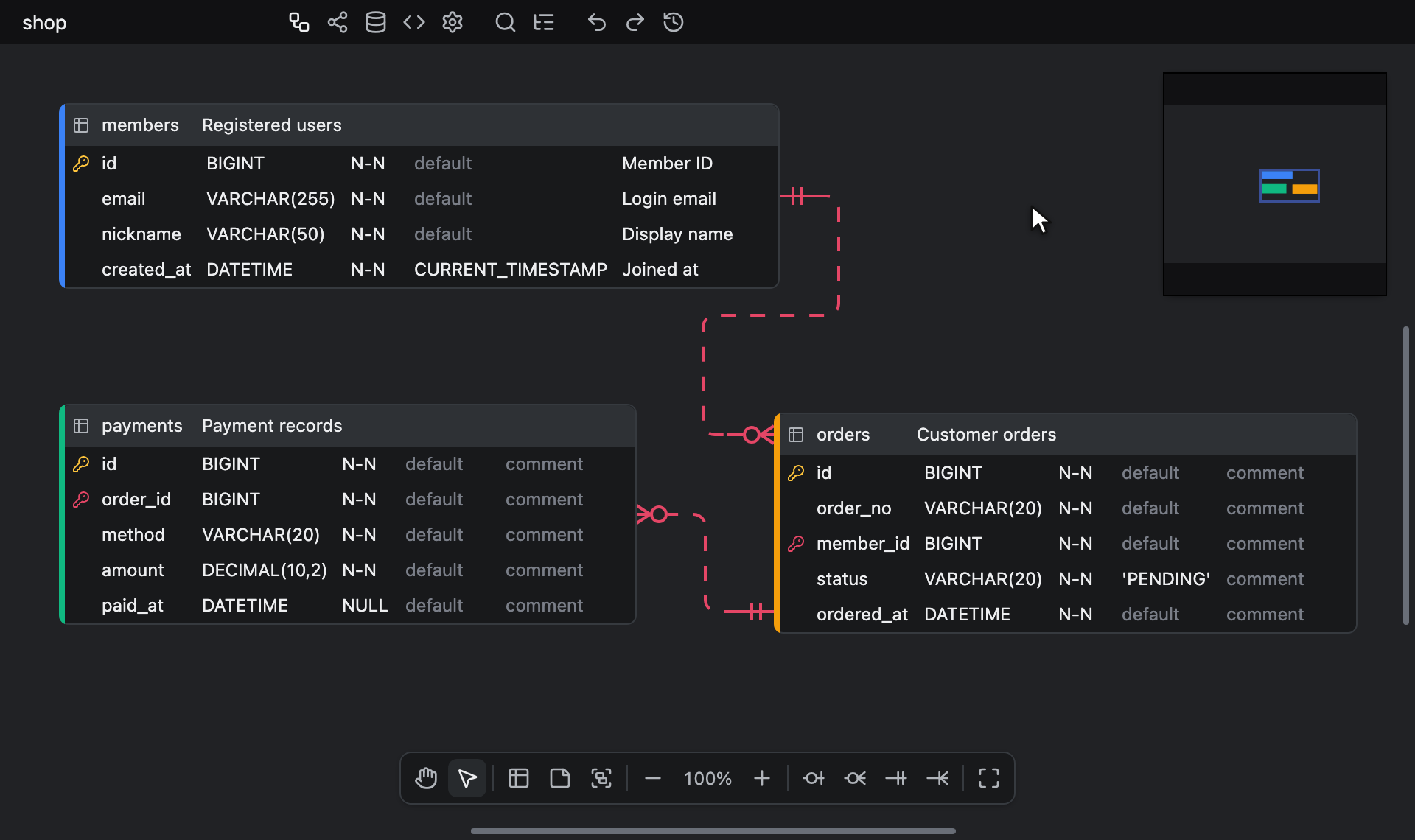The width and height of the screenshot is (1415, 840).
Task: Toggle N-N on payments paid_at NULL cell
Action: 365,606
